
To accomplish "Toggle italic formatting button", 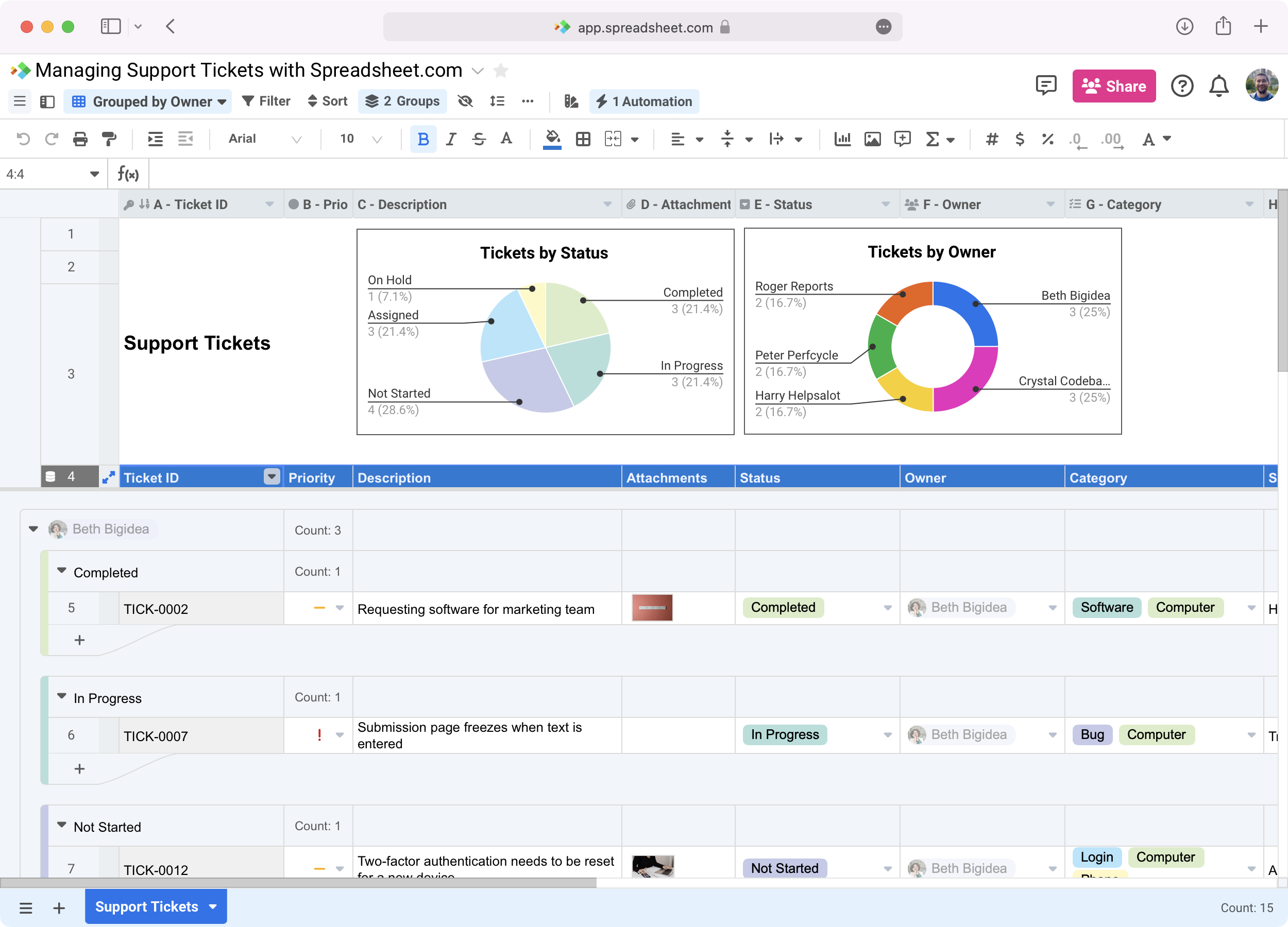I will pyautogui.click(x=450, y=139).
